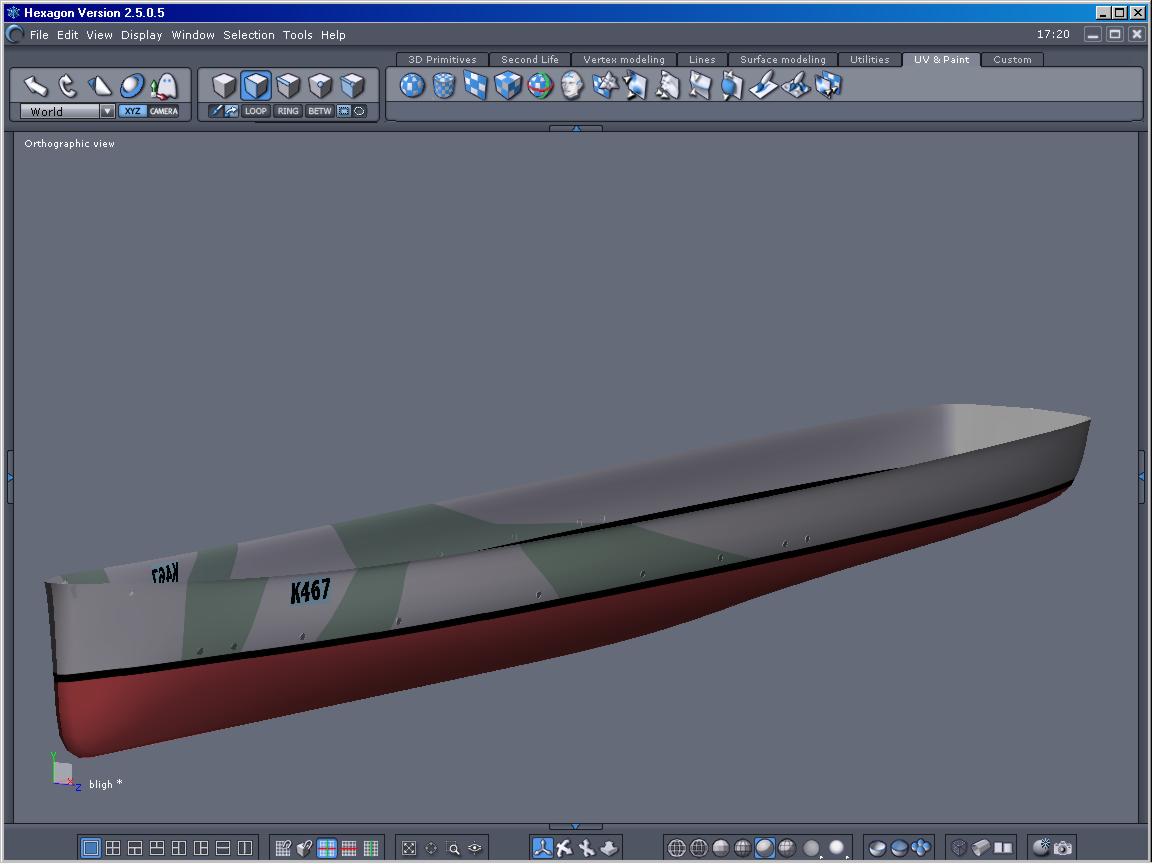Viewport: 1152px width, 864px height.
Task: Select the single viewport layout icon
Action: (x=91, y=848)
